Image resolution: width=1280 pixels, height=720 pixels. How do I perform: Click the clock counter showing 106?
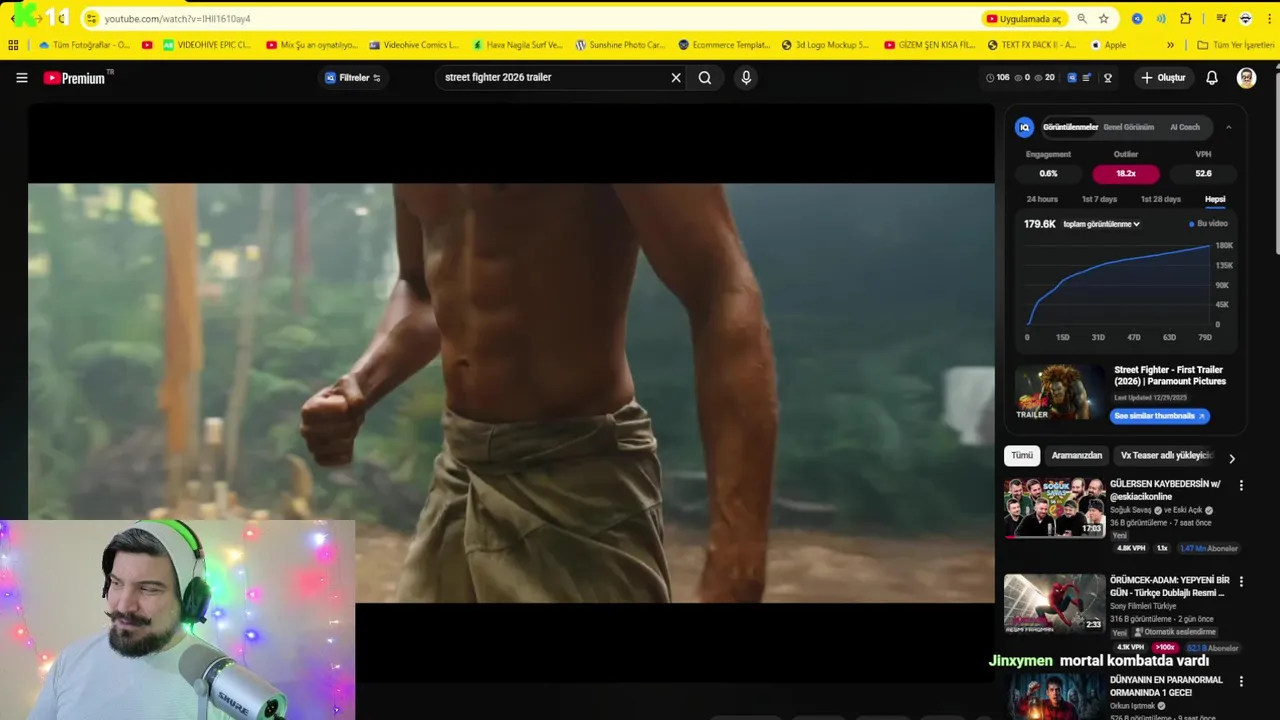[997, 78]
